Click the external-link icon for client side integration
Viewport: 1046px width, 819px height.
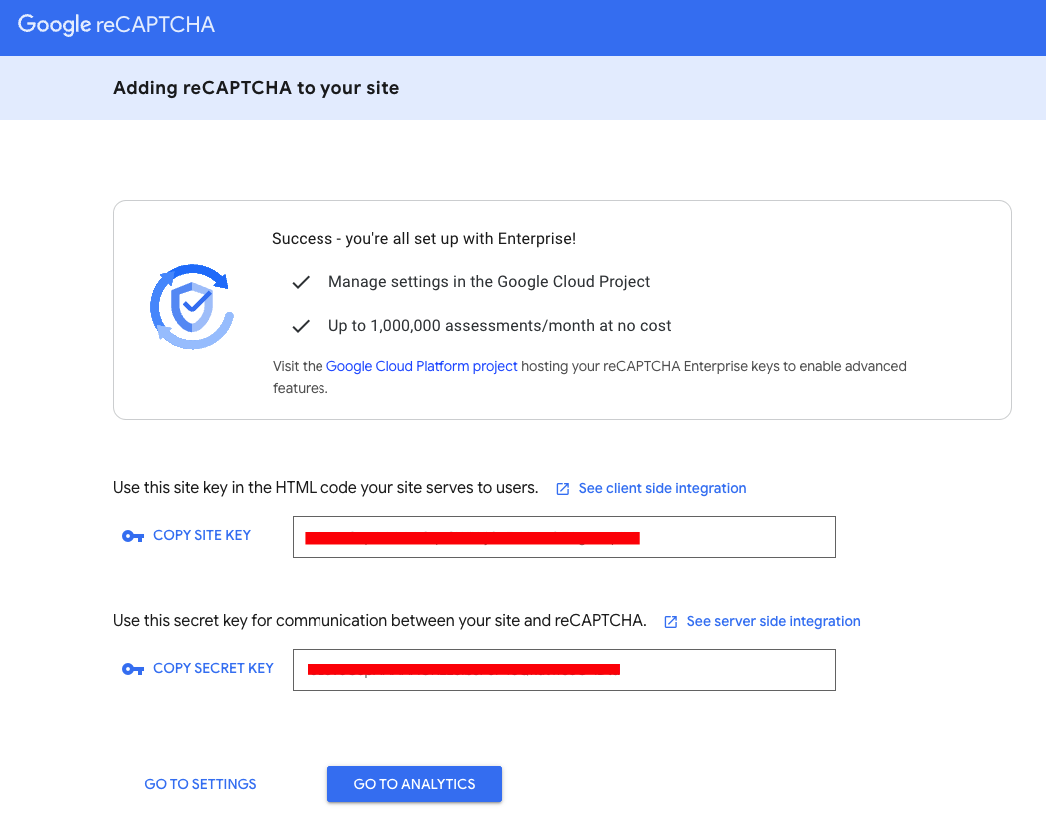562,488
